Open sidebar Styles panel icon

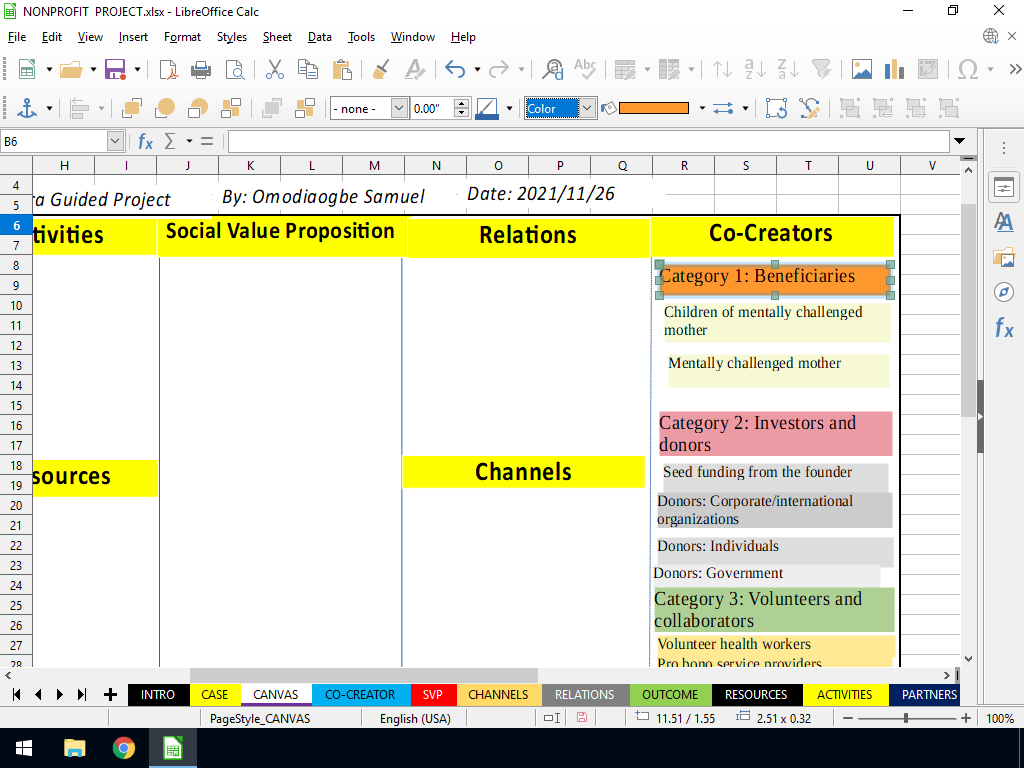1004,223
